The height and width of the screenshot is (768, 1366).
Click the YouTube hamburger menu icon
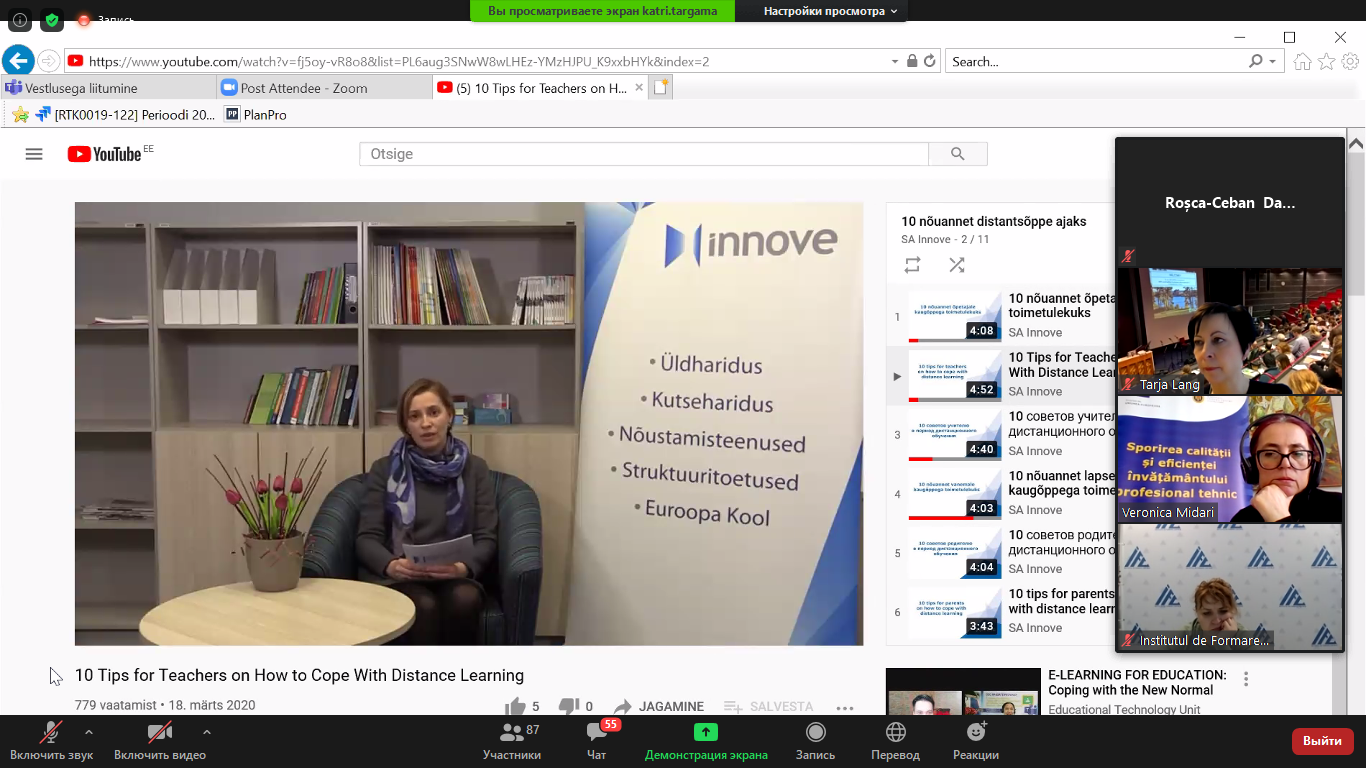point(34,154)
